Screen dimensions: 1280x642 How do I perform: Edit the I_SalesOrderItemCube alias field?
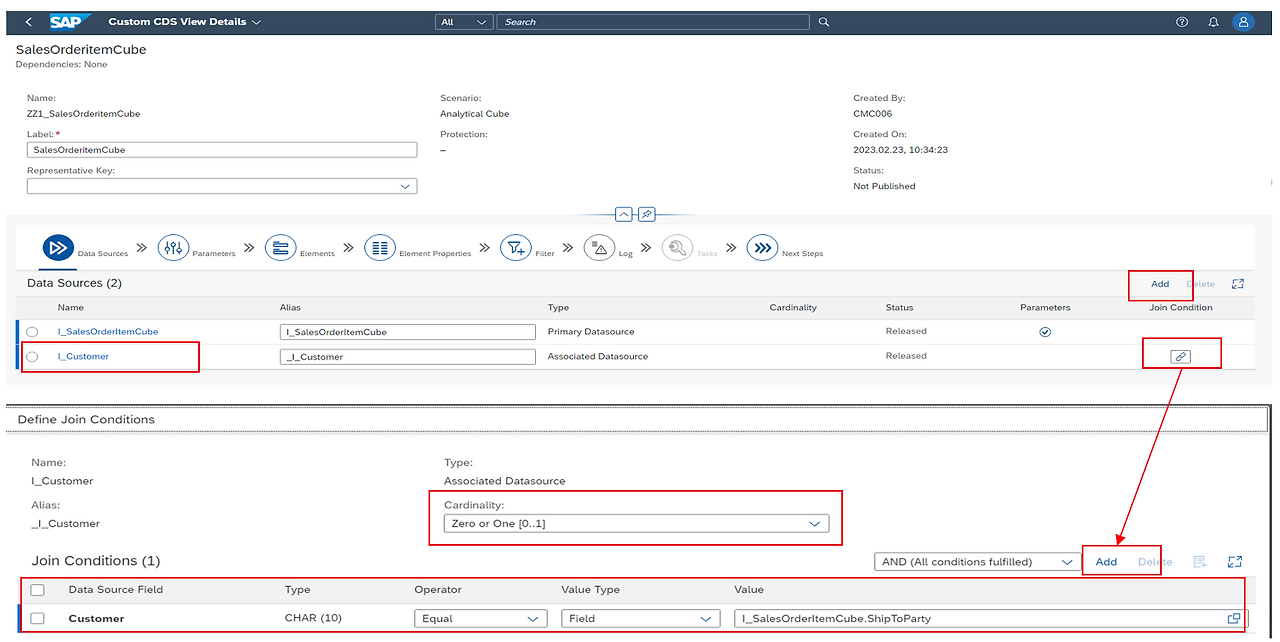pyautogui.click(x=408, y=332)
